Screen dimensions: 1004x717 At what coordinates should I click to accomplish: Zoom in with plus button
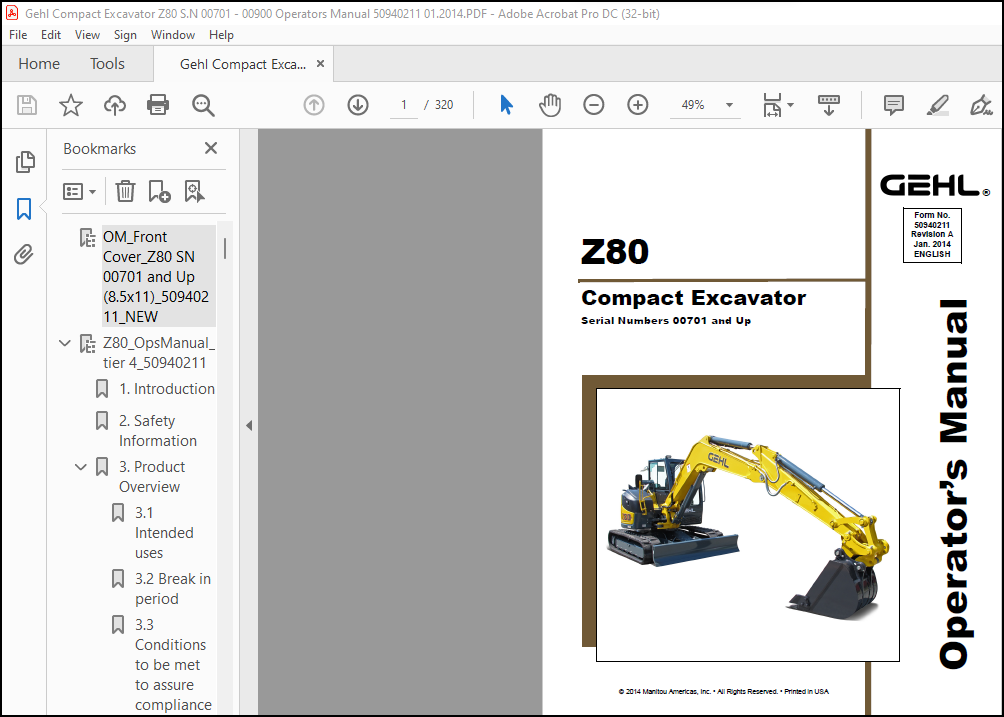coord(638,105)
